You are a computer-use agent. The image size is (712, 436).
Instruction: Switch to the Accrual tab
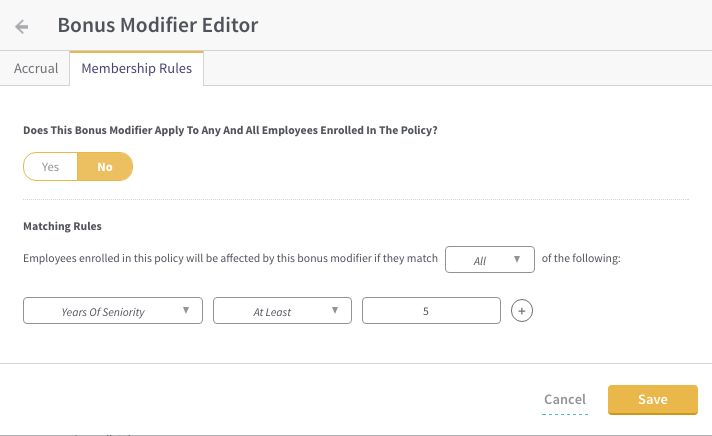point(36,68)
